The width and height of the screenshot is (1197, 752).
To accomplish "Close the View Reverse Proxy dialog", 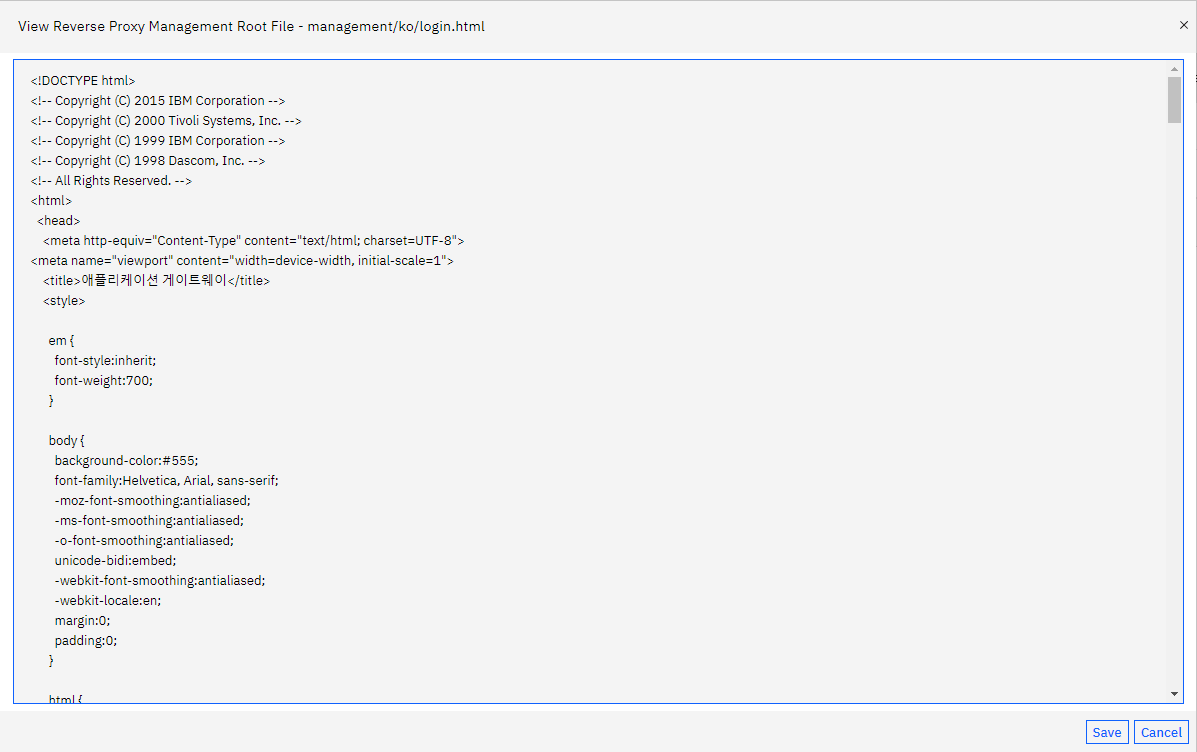I will [1183, 25].
